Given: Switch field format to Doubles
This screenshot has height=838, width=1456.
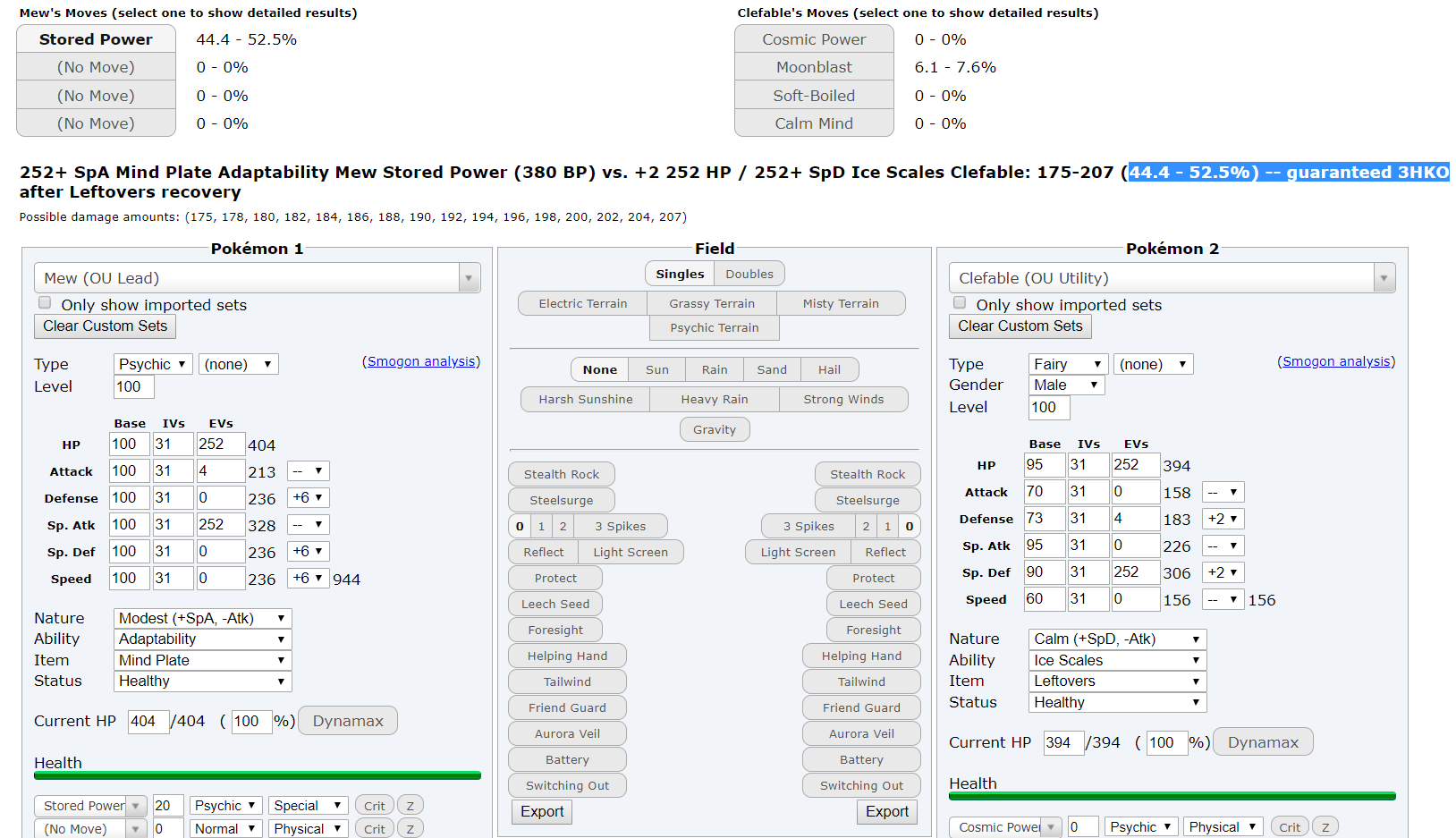Looking at the screenshot, I should (x=749, y=274).
